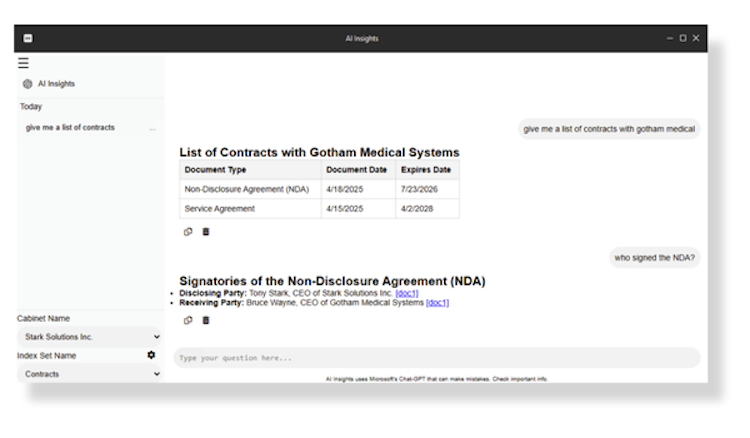Click the Non-Disclosure Agreement (NDA) cell
The width and height of the screenshot is (750, 438).
coord(250,189)
